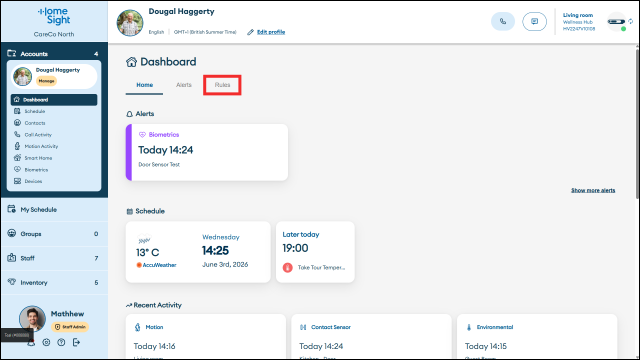
Task: Click the Door Sensor Test alert text
Action: click(159, 164)
